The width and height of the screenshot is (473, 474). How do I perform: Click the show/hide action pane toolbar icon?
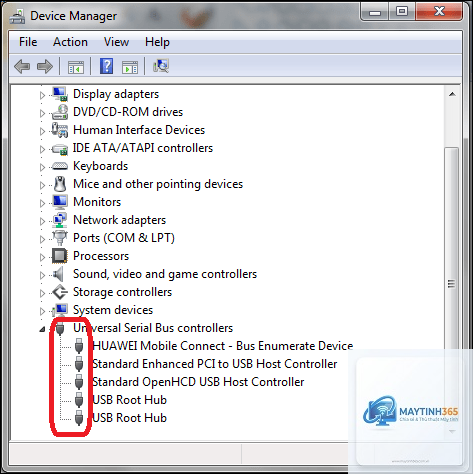[x=130, y=67]
